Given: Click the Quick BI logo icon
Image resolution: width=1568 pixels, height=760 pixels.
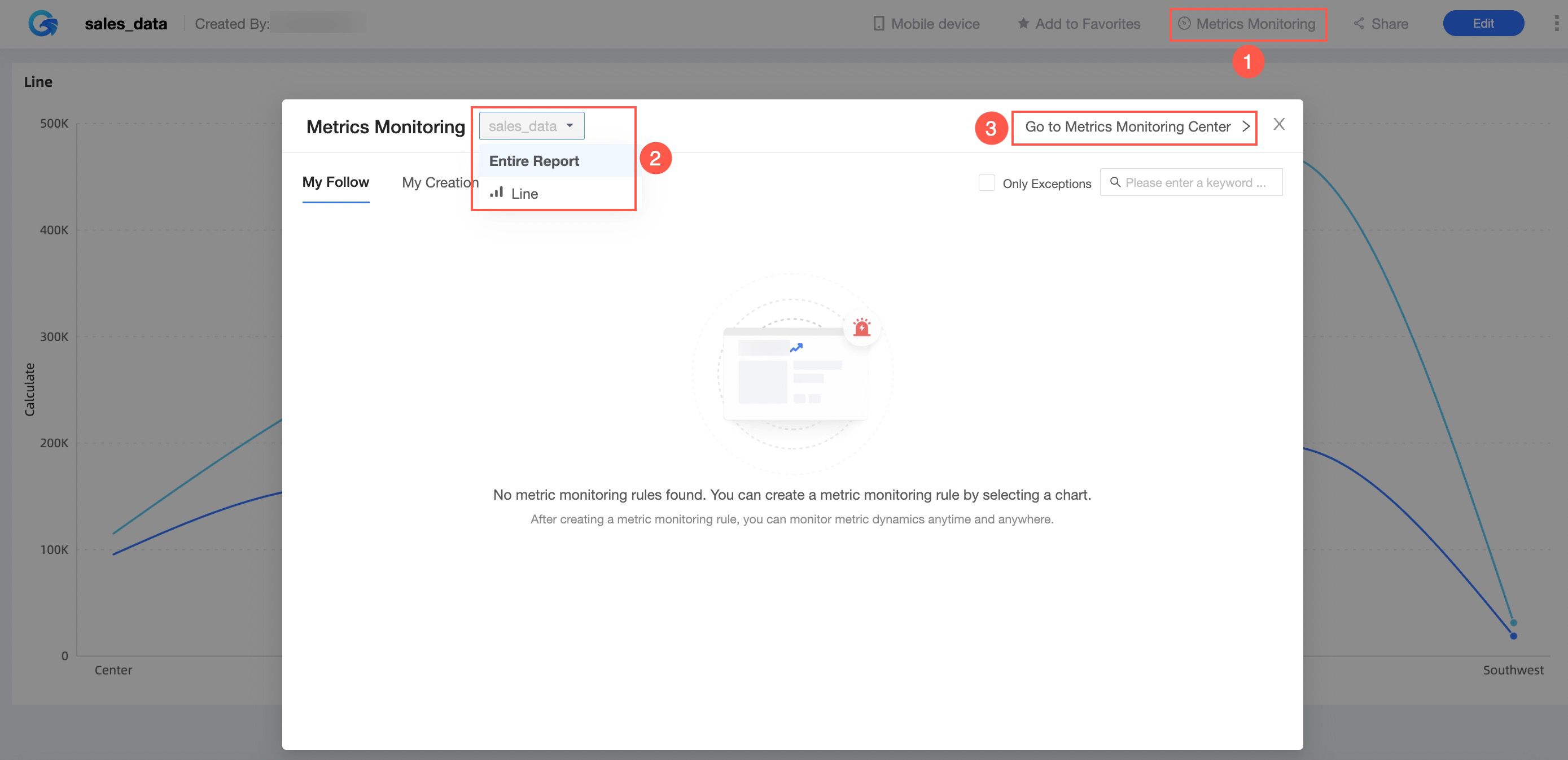Looking at the screenshot, I should (41, 23).
